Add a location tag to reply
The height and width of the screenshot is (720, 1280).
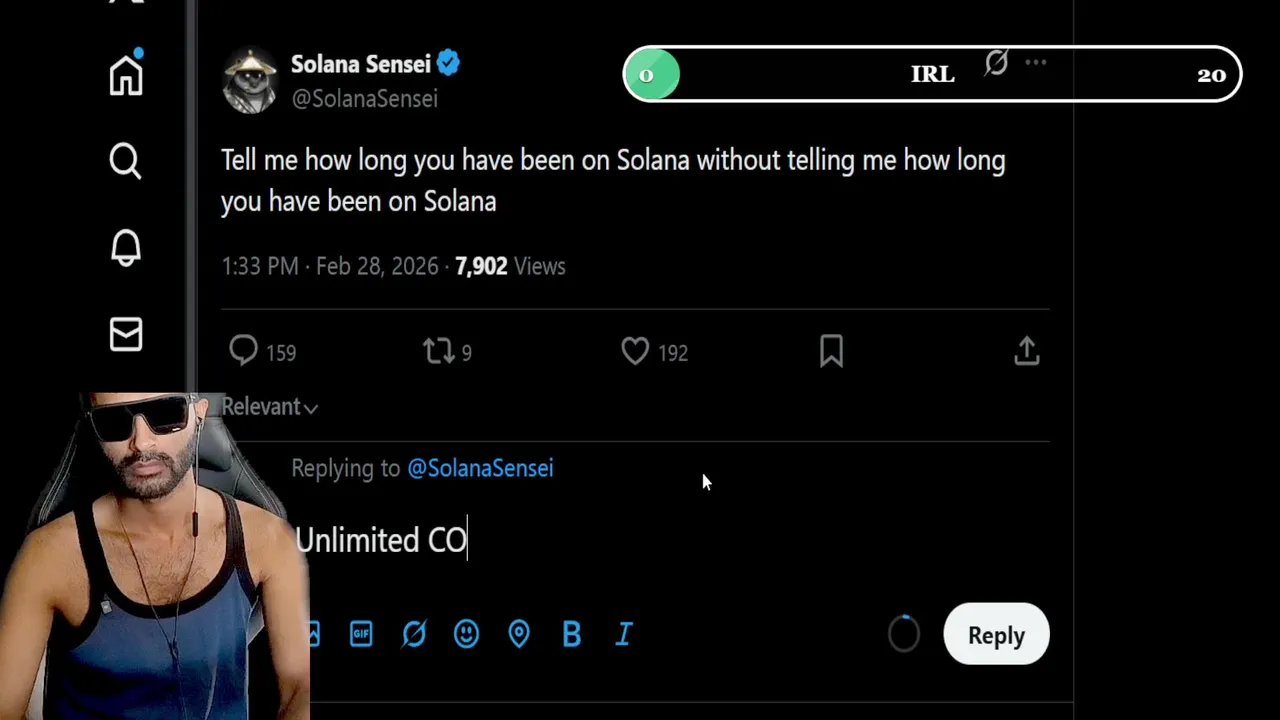(x=519, y=634)
